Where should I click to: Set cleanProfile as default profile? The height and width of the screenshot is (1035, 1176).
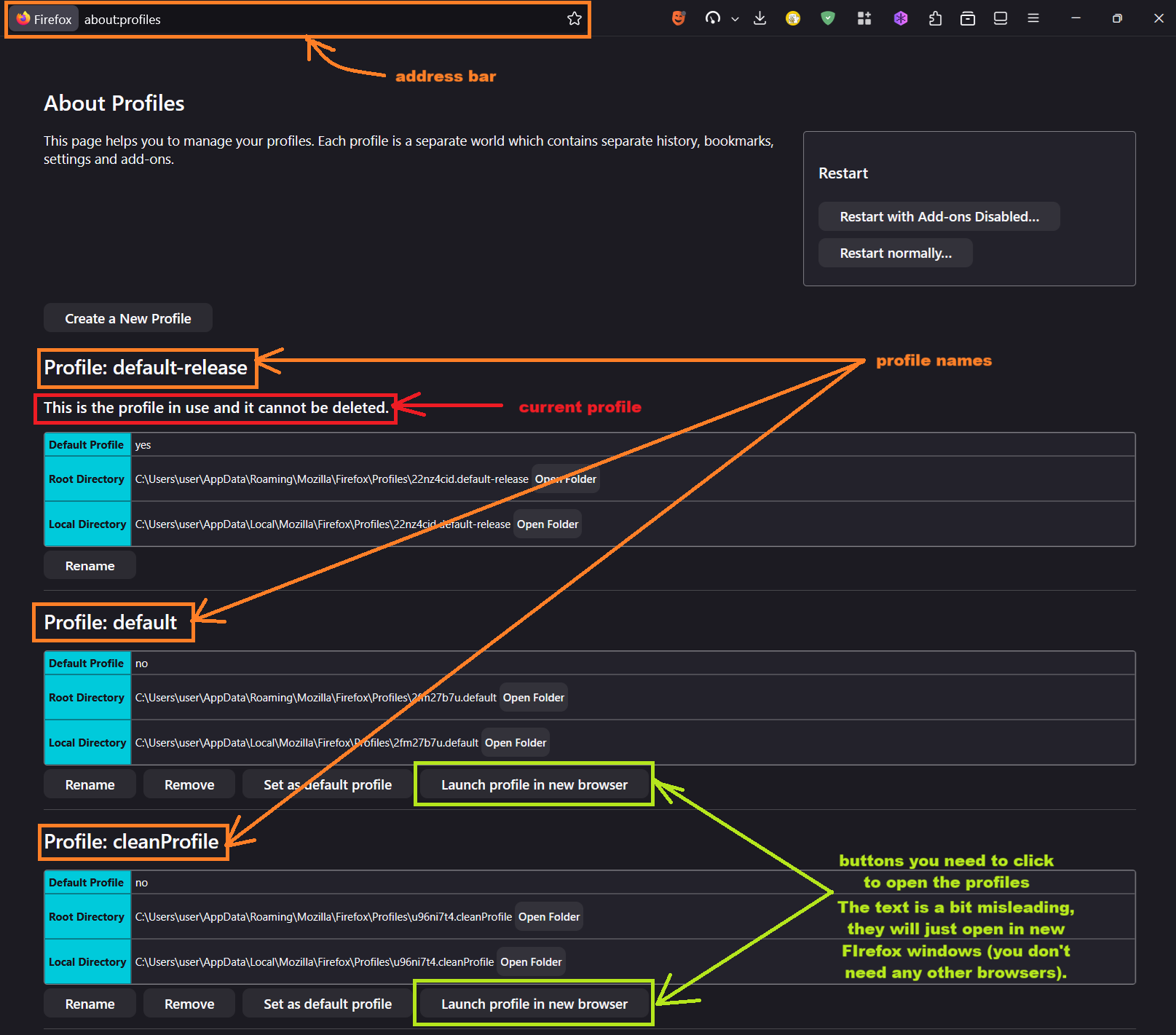[x=328, y=1004]
